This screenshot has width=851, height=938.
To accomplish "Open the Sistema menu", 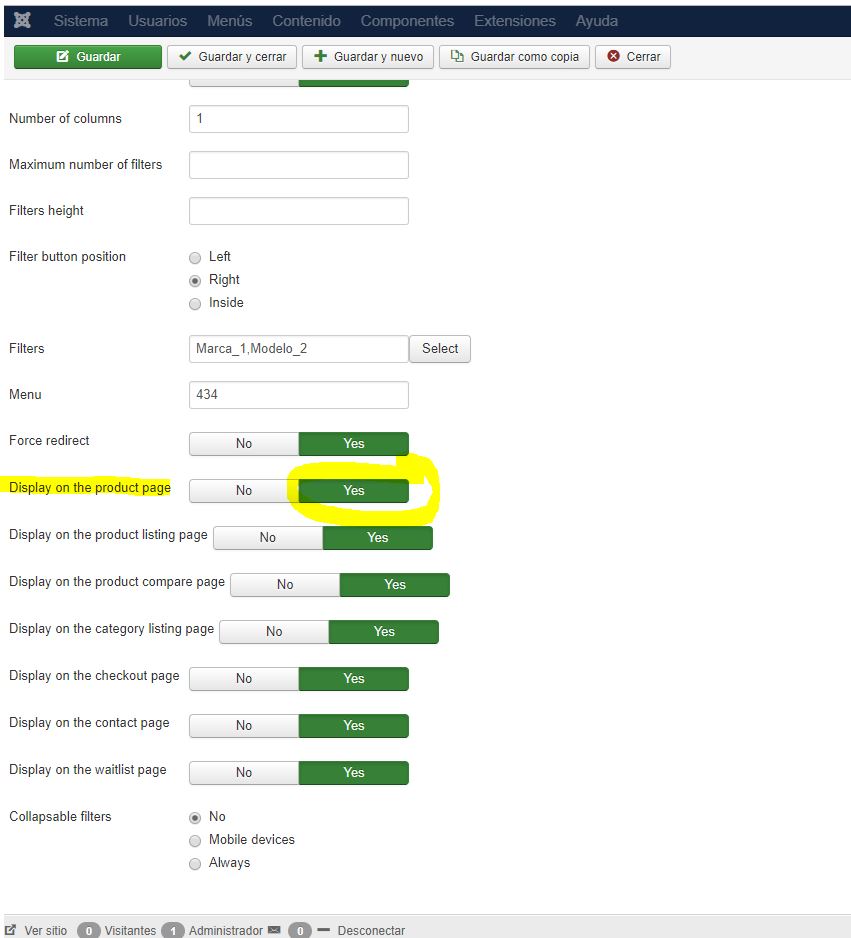I will 81,21.
